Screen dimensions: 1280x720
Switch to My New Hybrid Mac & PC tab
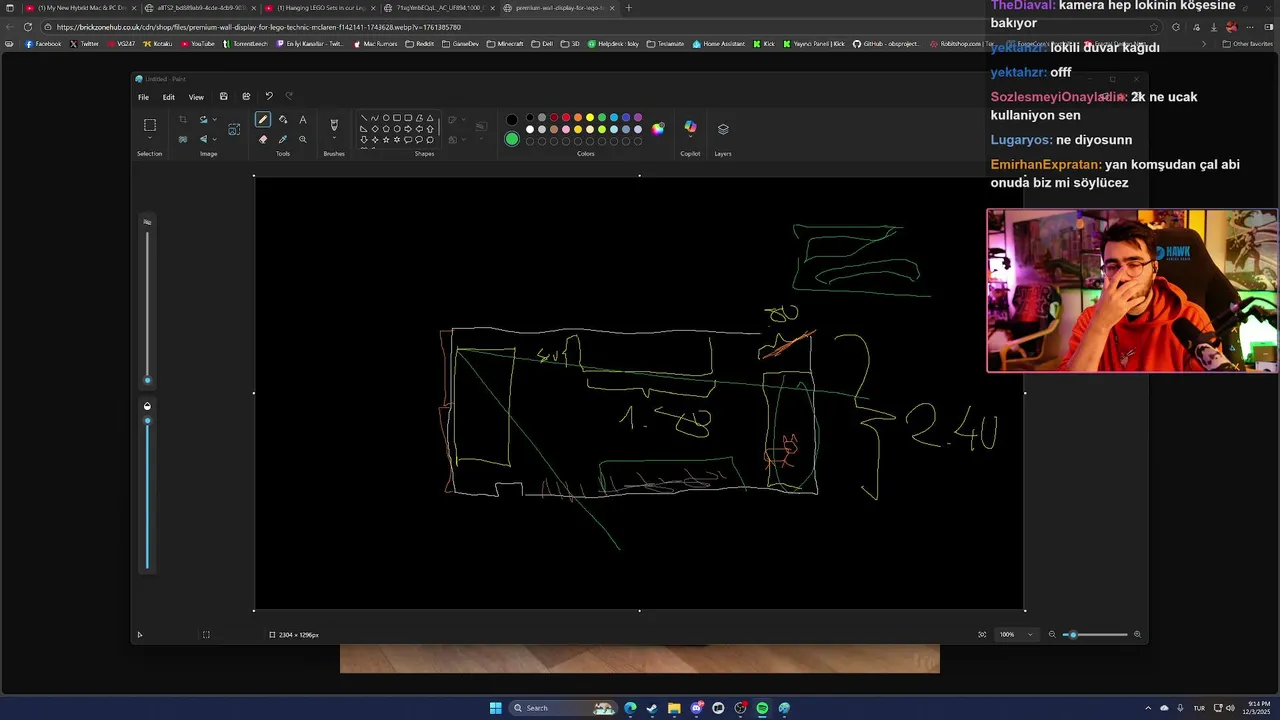(x=81, y=8)
